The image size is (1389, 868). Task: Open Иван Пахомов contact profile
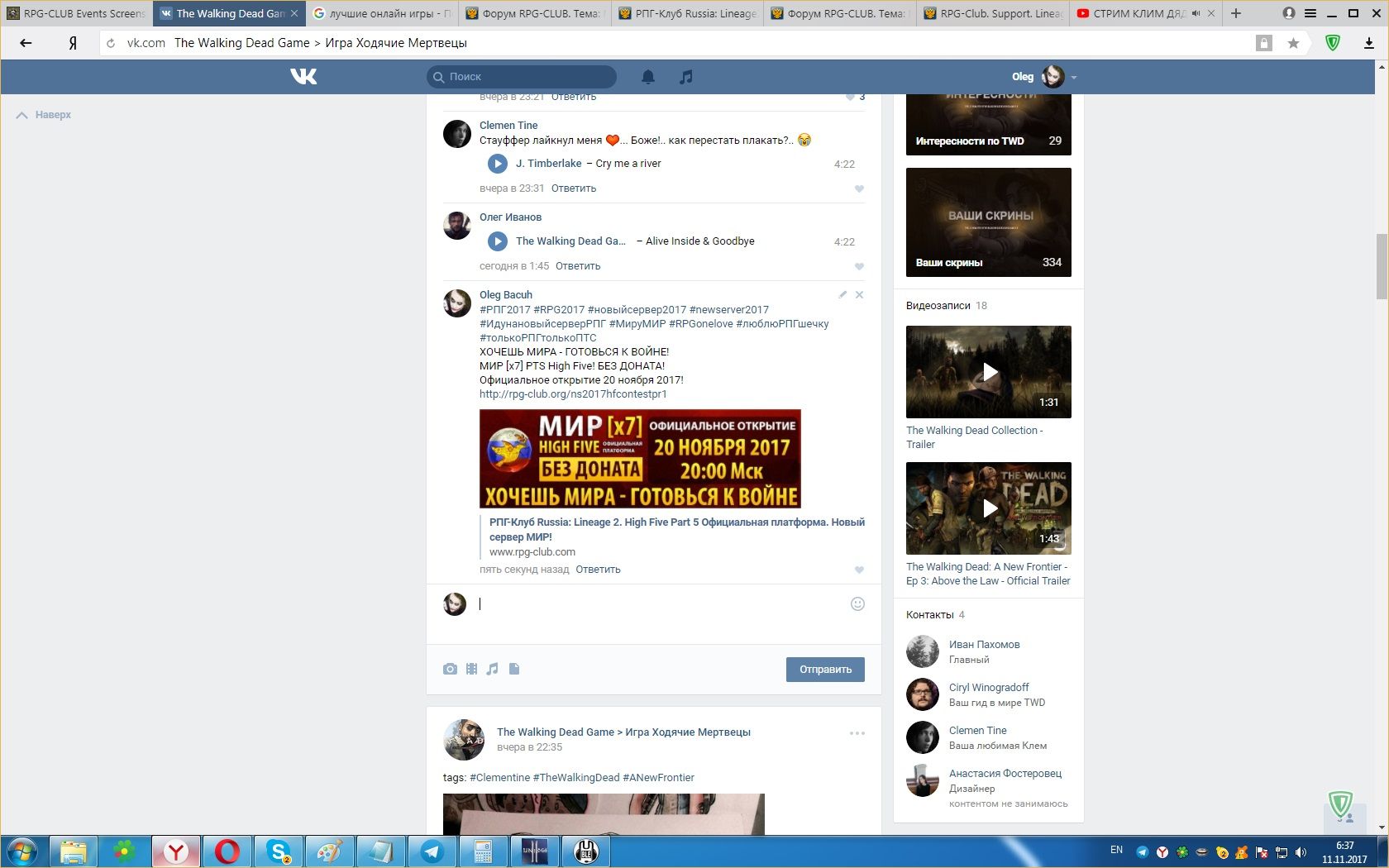tap(984, 645)
